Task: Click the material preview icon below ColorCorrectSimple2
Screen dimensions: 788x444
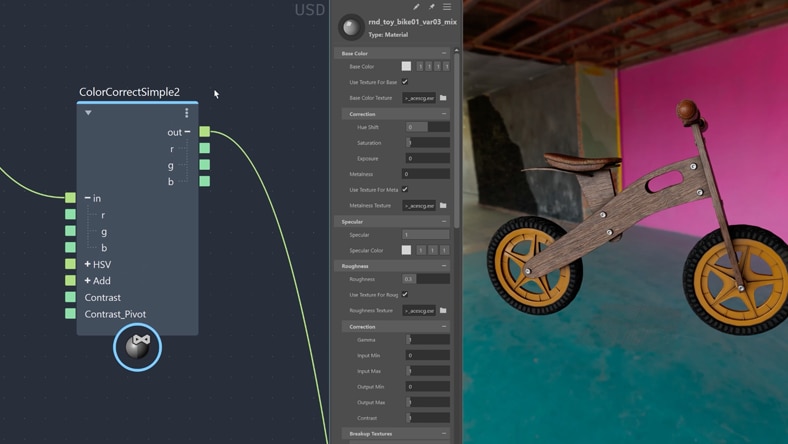Action: [137, 347]
